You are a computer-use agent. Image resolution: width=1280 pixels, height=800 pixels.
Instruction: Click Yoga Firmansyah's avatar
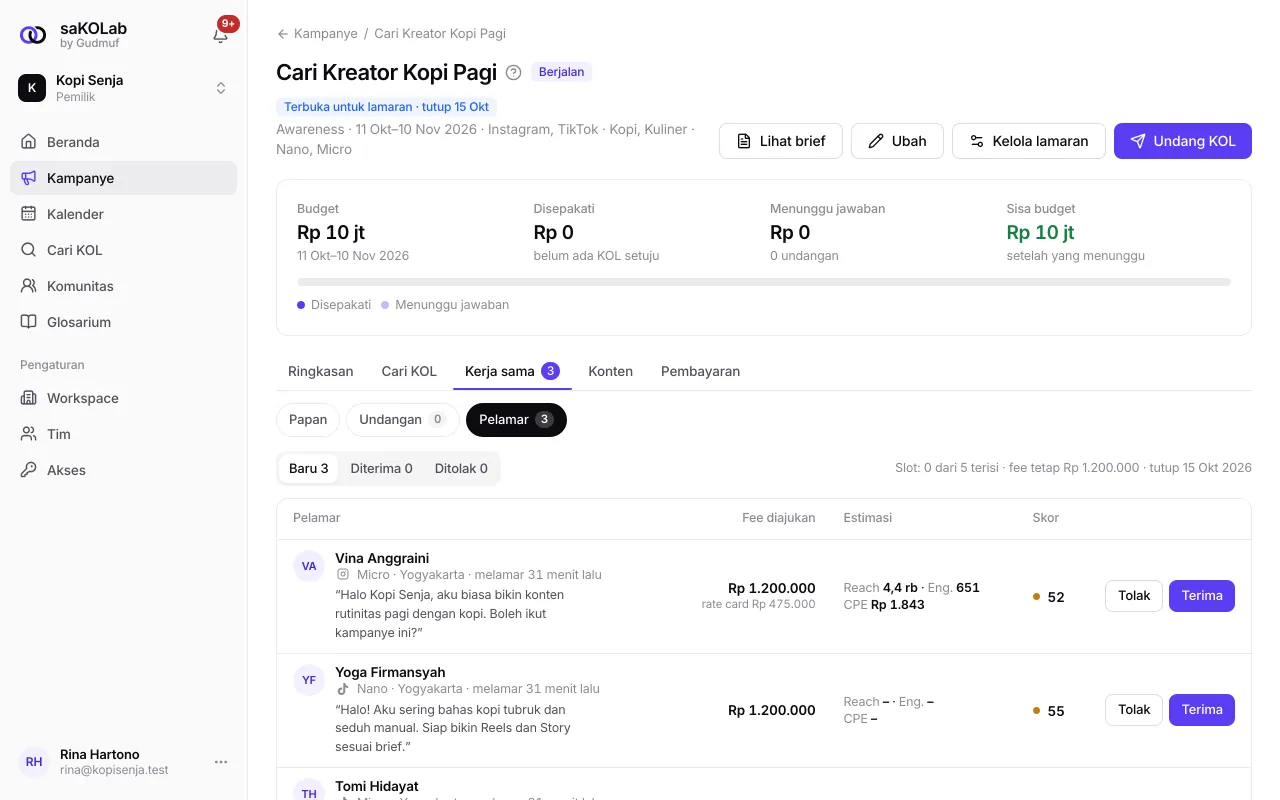[309, 680]
